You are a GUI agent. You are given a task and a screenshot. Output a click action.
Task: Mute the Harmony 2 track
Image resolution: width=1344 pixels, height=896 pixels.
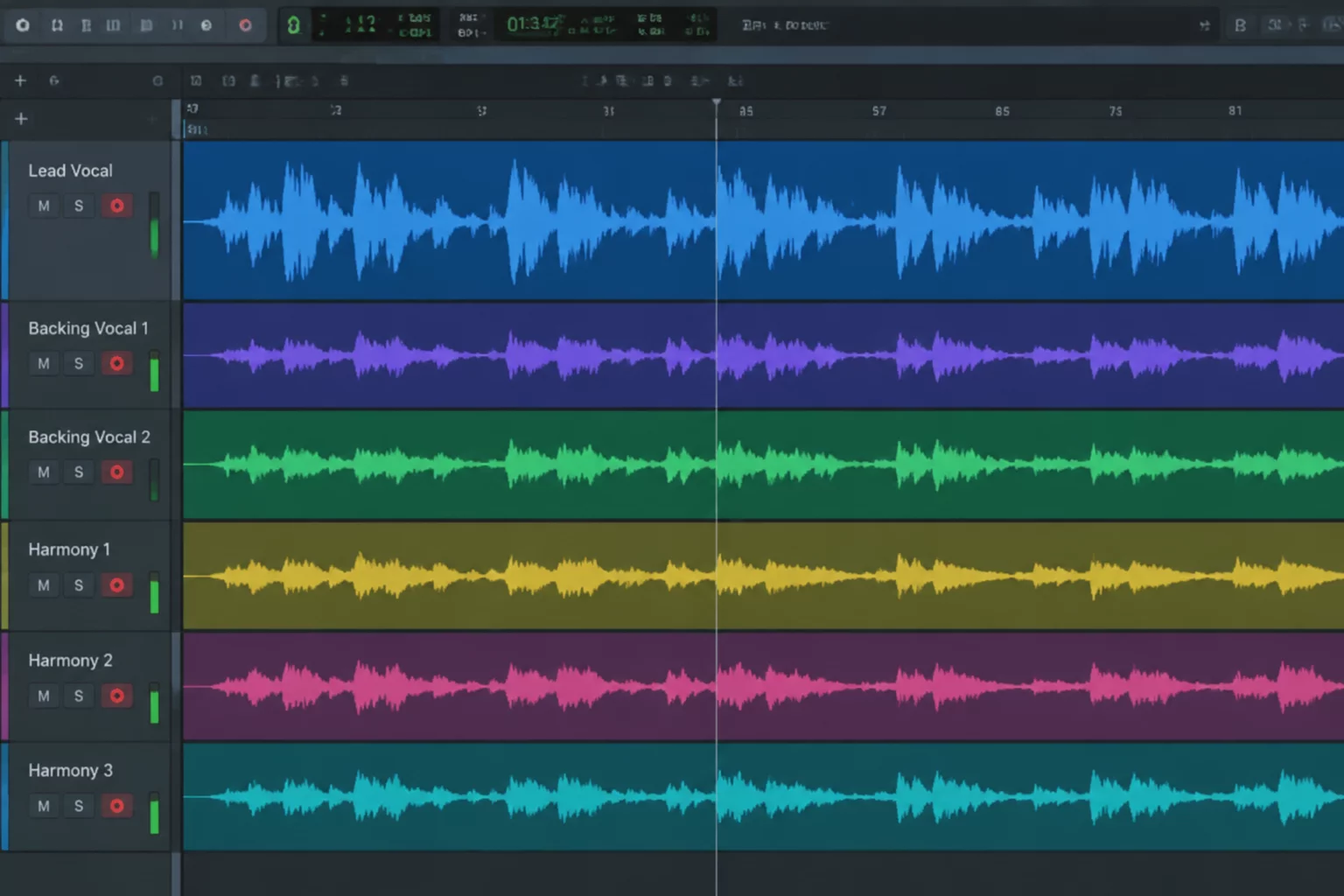(x=44, y=696)
